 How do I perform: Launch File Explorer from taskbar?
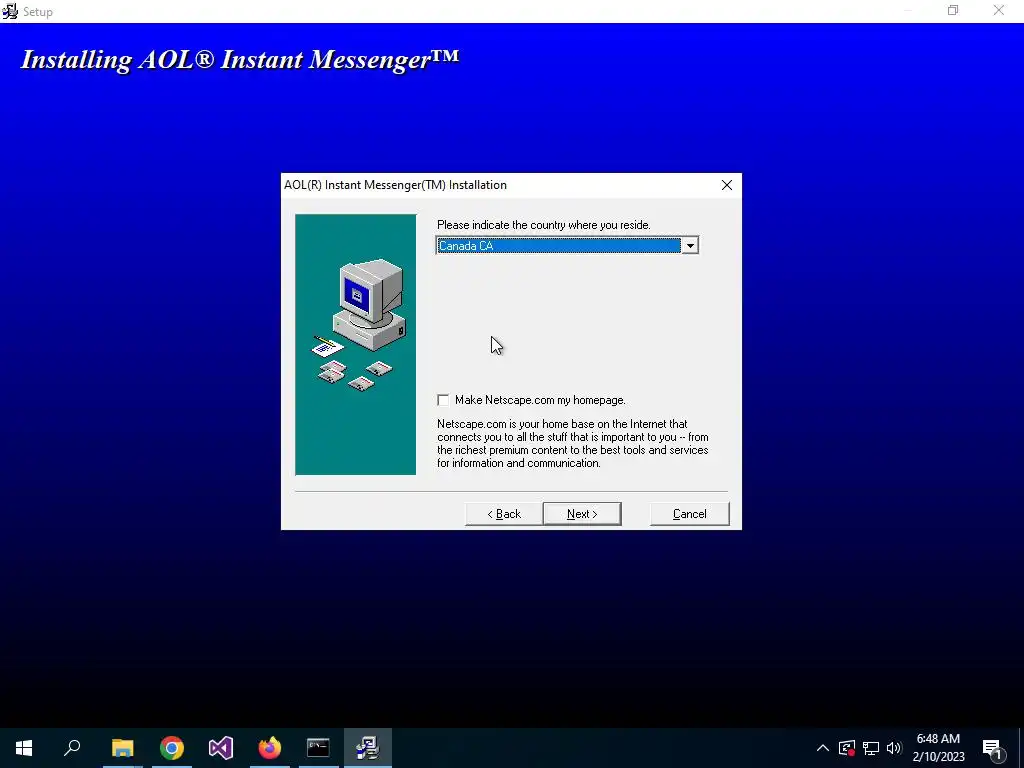click(122, 748)
